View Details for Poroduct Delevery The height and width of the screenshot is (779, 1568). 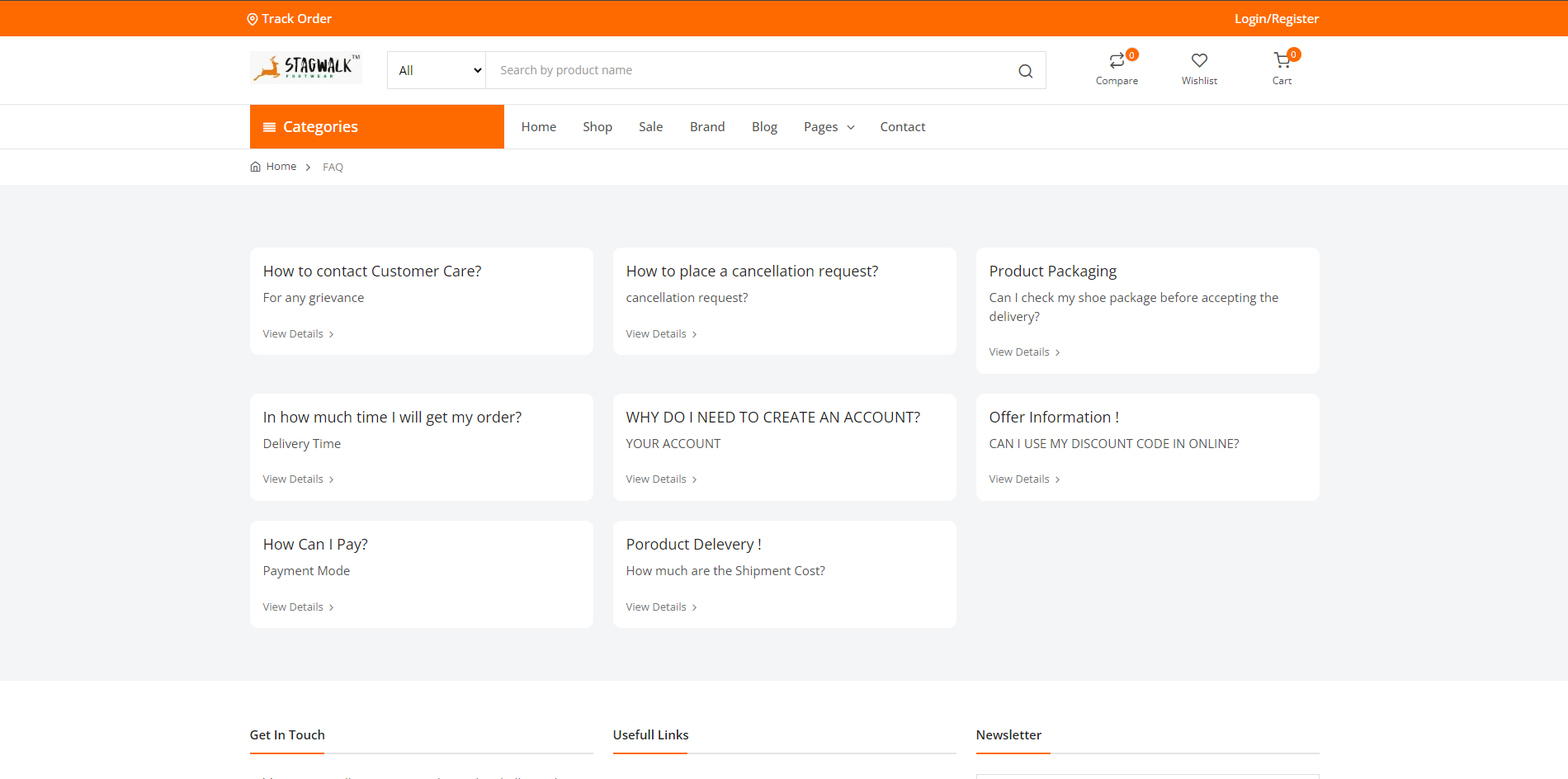[x=661, y=607]
